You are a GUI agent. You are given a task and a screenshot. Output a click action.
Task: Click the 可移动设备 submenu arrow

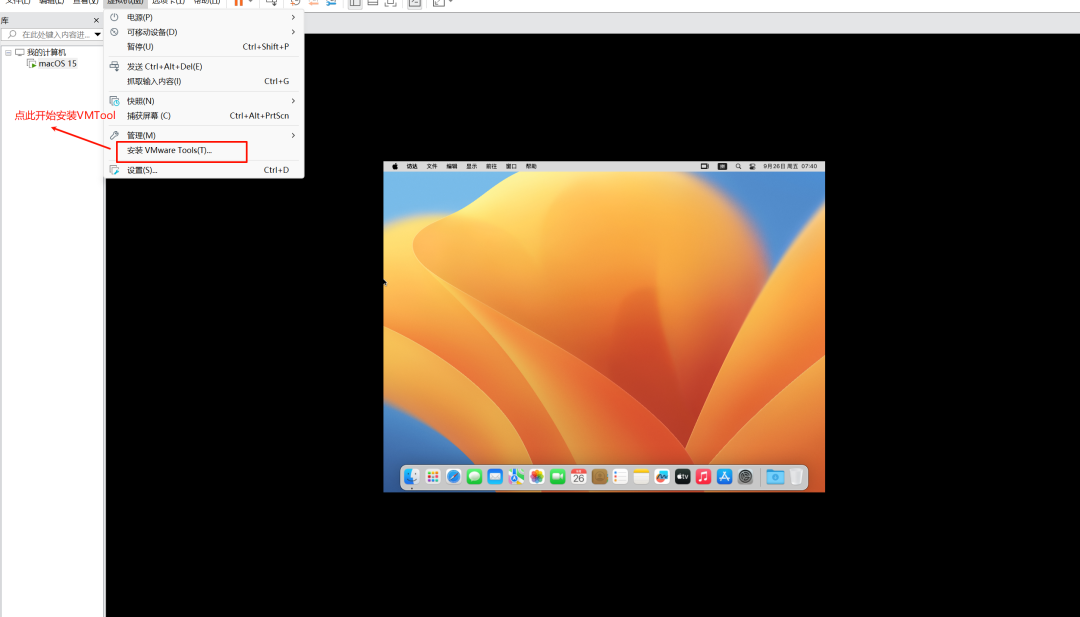tap(293, 32)
